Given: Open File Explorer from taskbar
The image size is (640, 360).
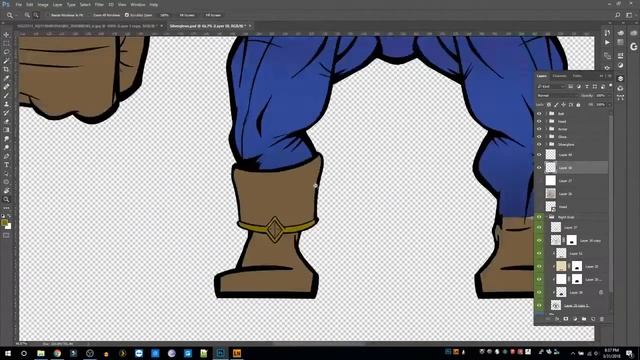Looking at the screenshot, I should coord(41,353).
